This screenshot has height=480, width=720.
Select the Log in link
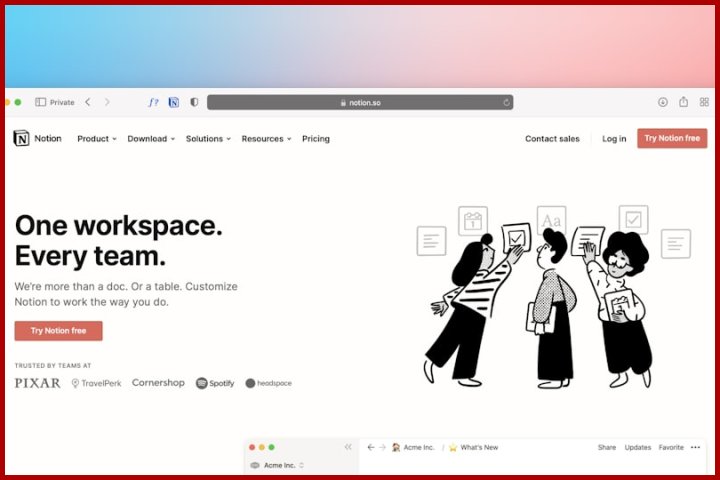tap(614, 139)
